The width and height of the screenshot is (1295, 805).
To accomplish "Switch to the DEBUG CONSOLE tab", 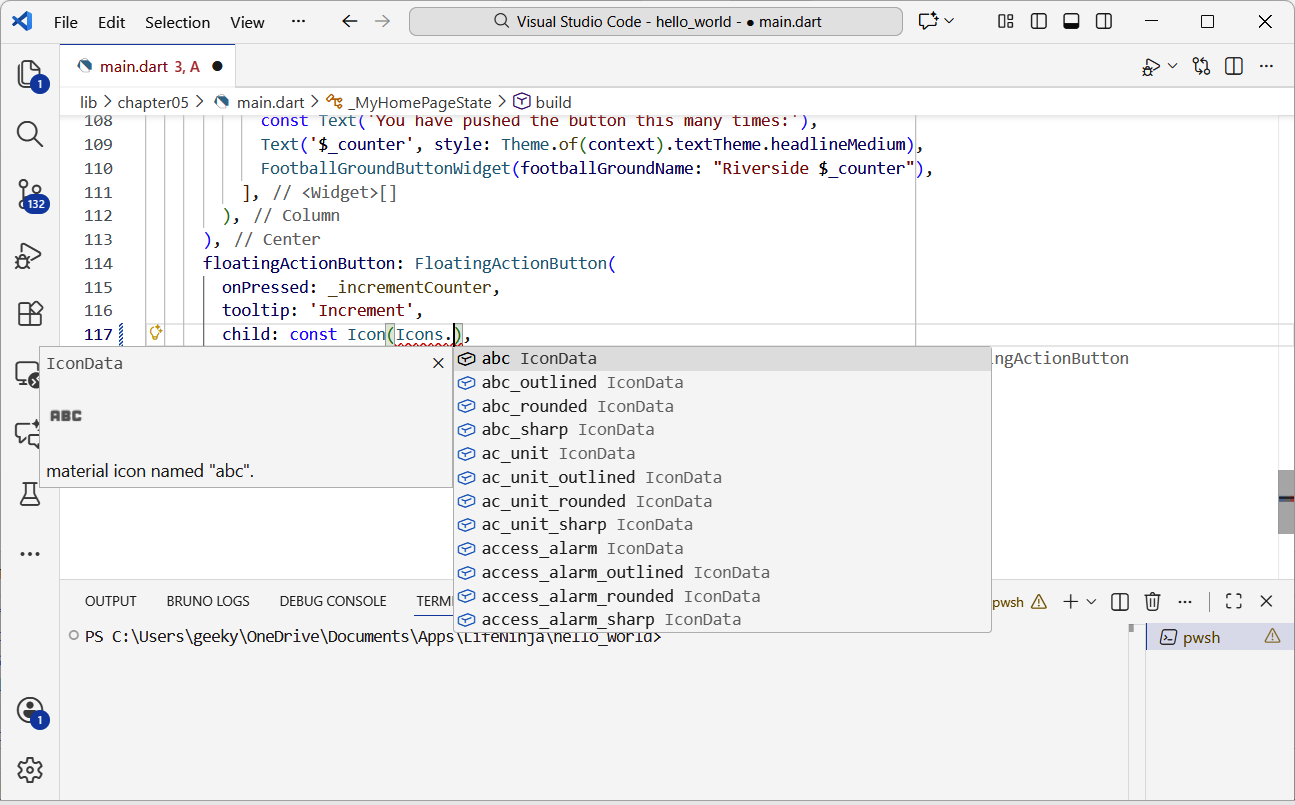I will coord(333,601).
